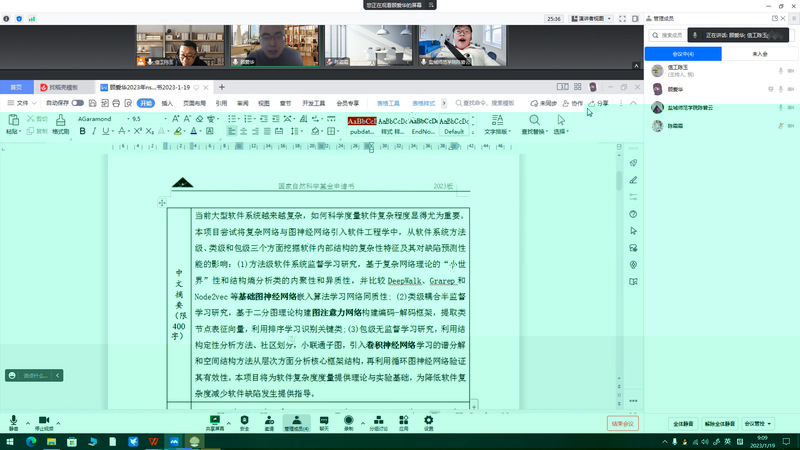The image size is (800, 450).
Task: Open 共享屏幕 screen share button
Action: point(214,421)
